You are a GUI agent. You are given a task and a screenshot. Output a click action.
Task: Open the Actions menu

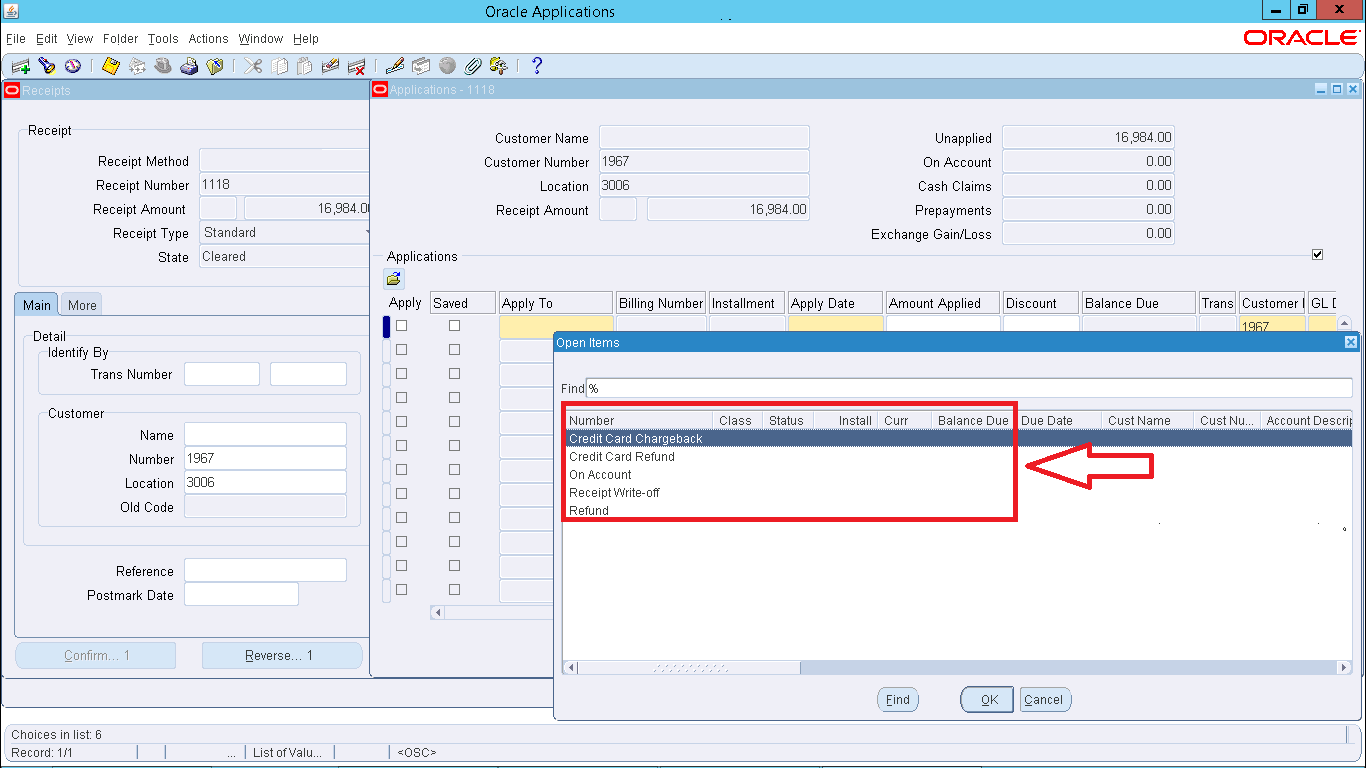208,39
